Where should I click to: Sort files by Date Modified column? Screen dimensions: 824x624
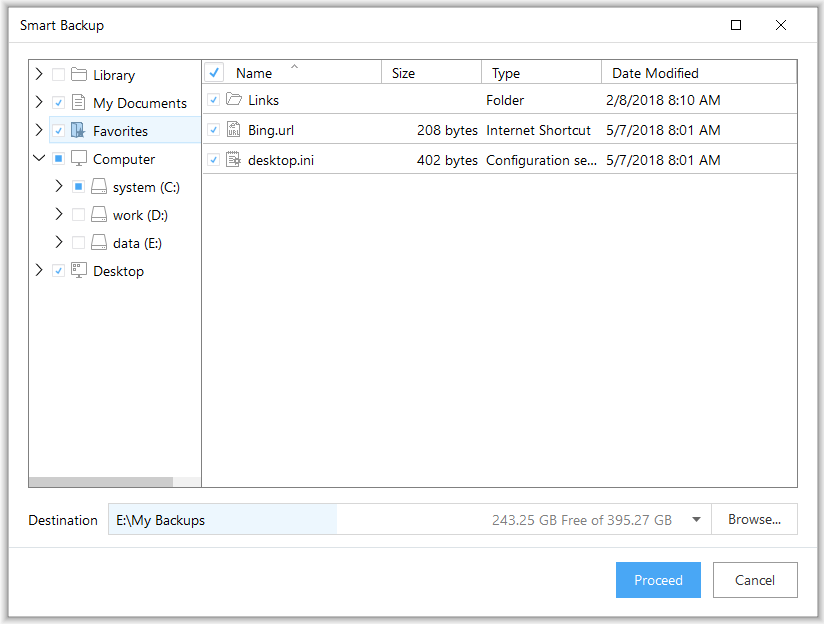point(655,73)
